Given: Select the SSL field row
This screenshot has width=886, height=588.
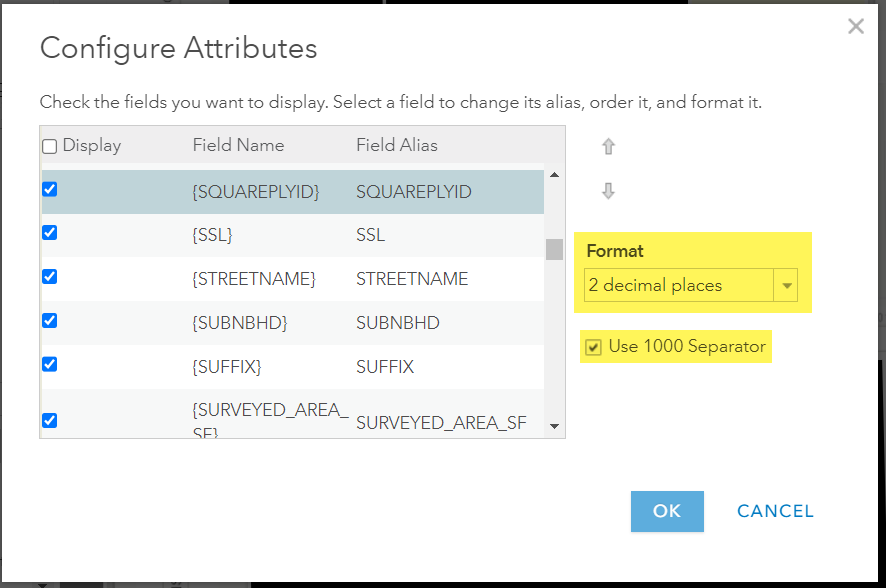Looking at the screenshot, I should [x=300, y=234].
